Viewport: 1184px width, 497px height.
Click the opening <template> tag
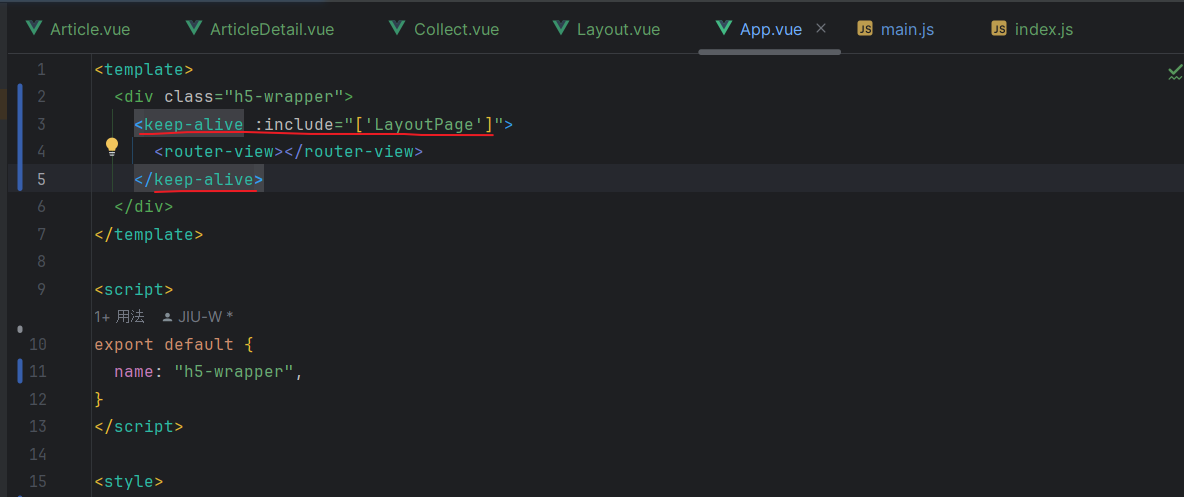tap(144, 69)
